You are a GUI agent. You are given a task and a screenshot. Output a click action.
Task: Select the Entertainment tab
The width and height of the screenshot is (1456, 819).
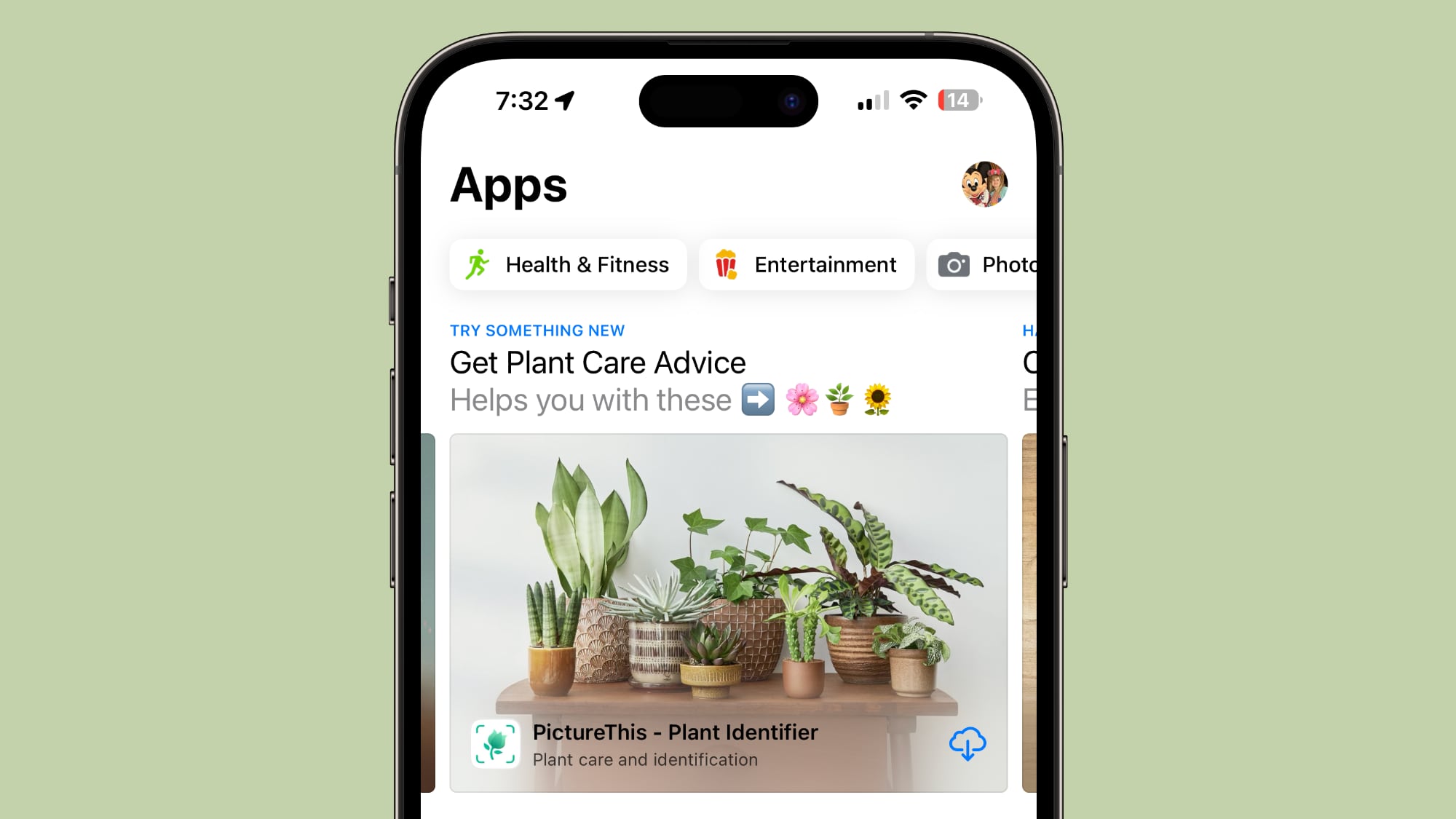click(x=806, y=264)
